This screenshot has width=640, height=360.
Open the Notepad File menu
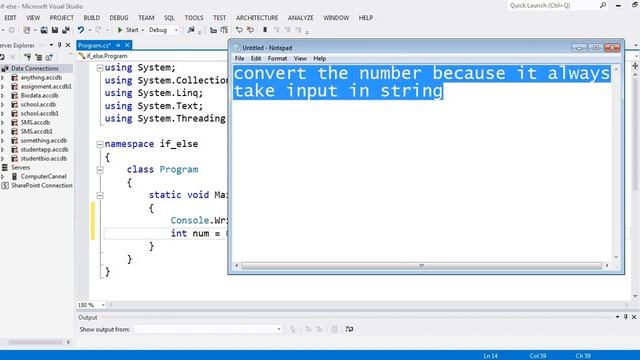click(239, 58)
